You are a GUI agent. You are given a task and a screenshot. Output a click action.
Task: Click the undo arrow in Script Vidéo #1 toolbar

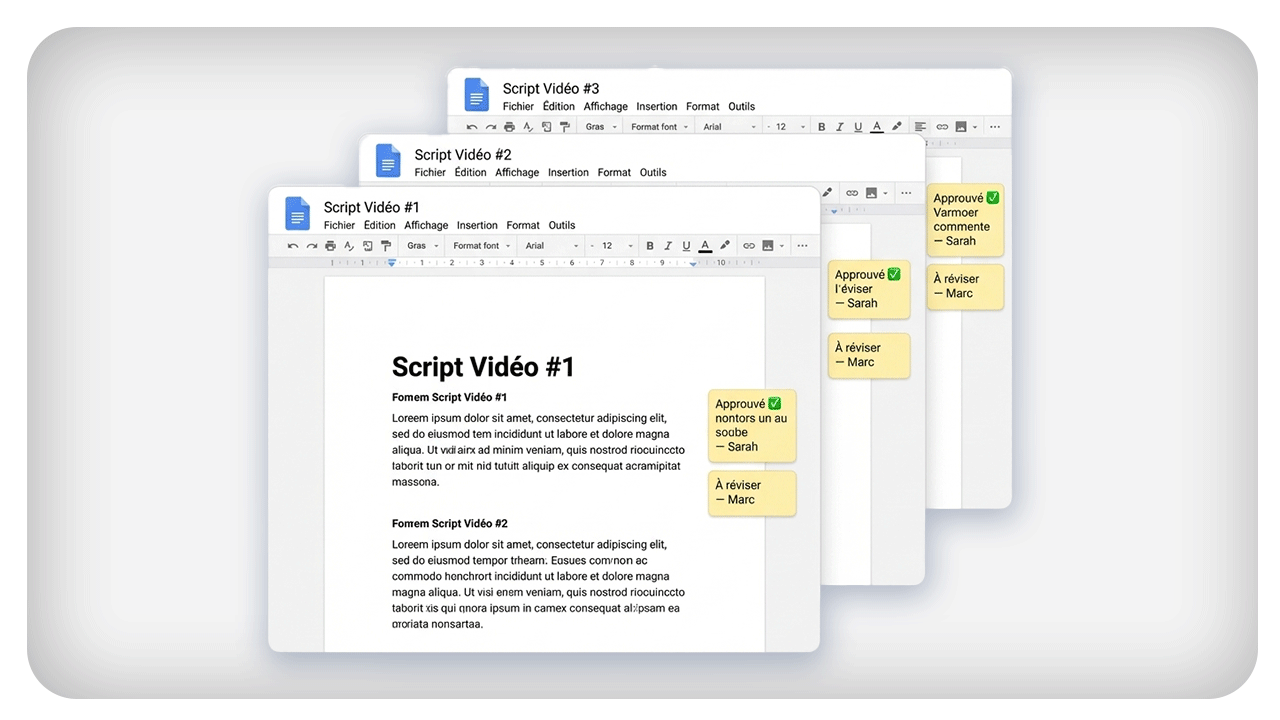point(292,246)
